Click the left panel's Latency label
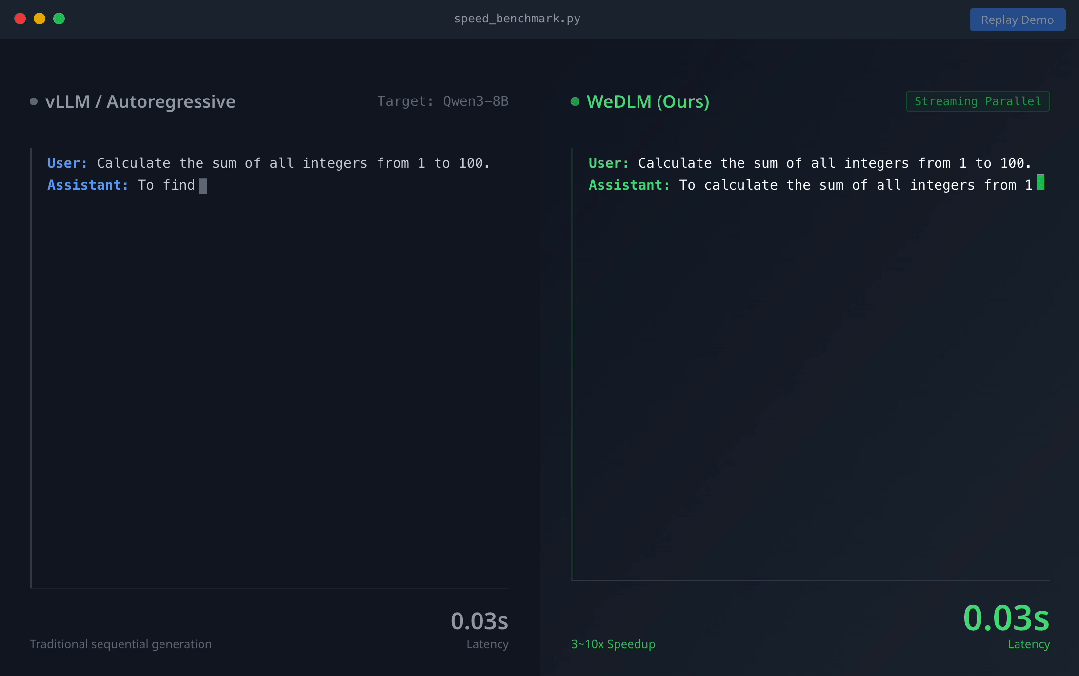The image size is (1079, 676). (487, 644)
